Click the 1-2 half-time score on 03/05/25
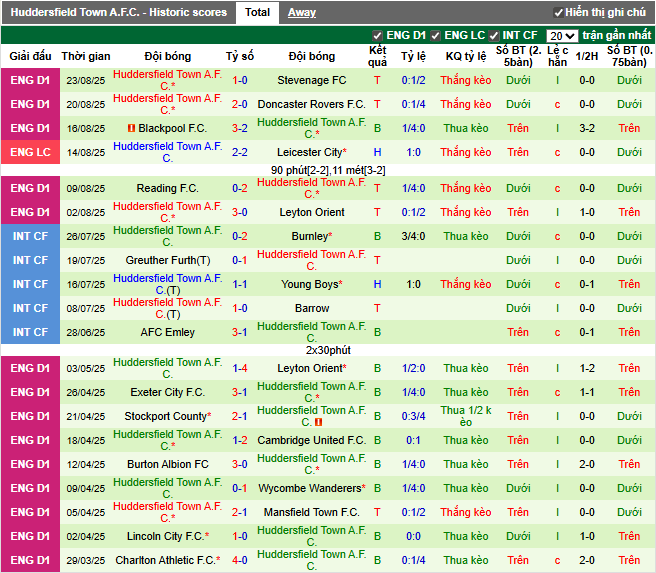 [587, 368]
